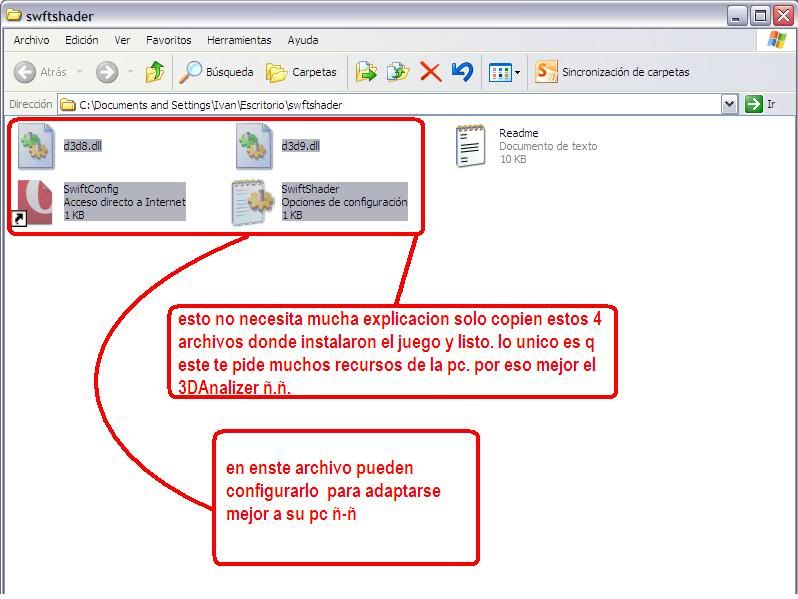Image resolution: width=798 pixels, height=599 pixels.
Task: Open the Views icon button
Action: tap(500, 73)
